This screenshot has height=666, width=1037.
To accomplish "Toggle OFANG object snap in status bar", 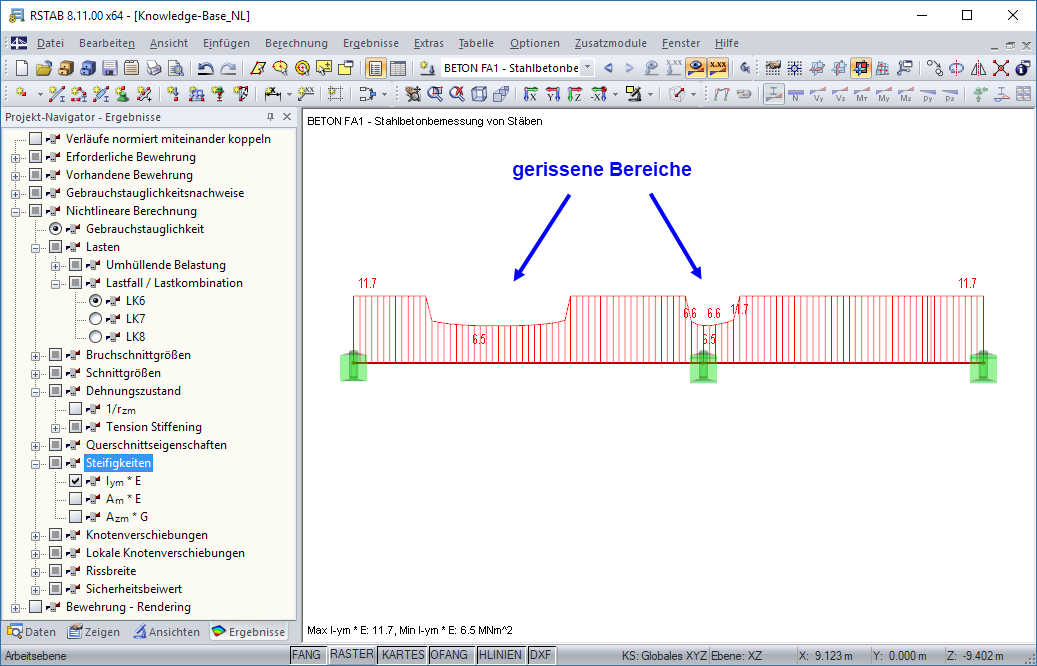I will (x=452, y=655).
